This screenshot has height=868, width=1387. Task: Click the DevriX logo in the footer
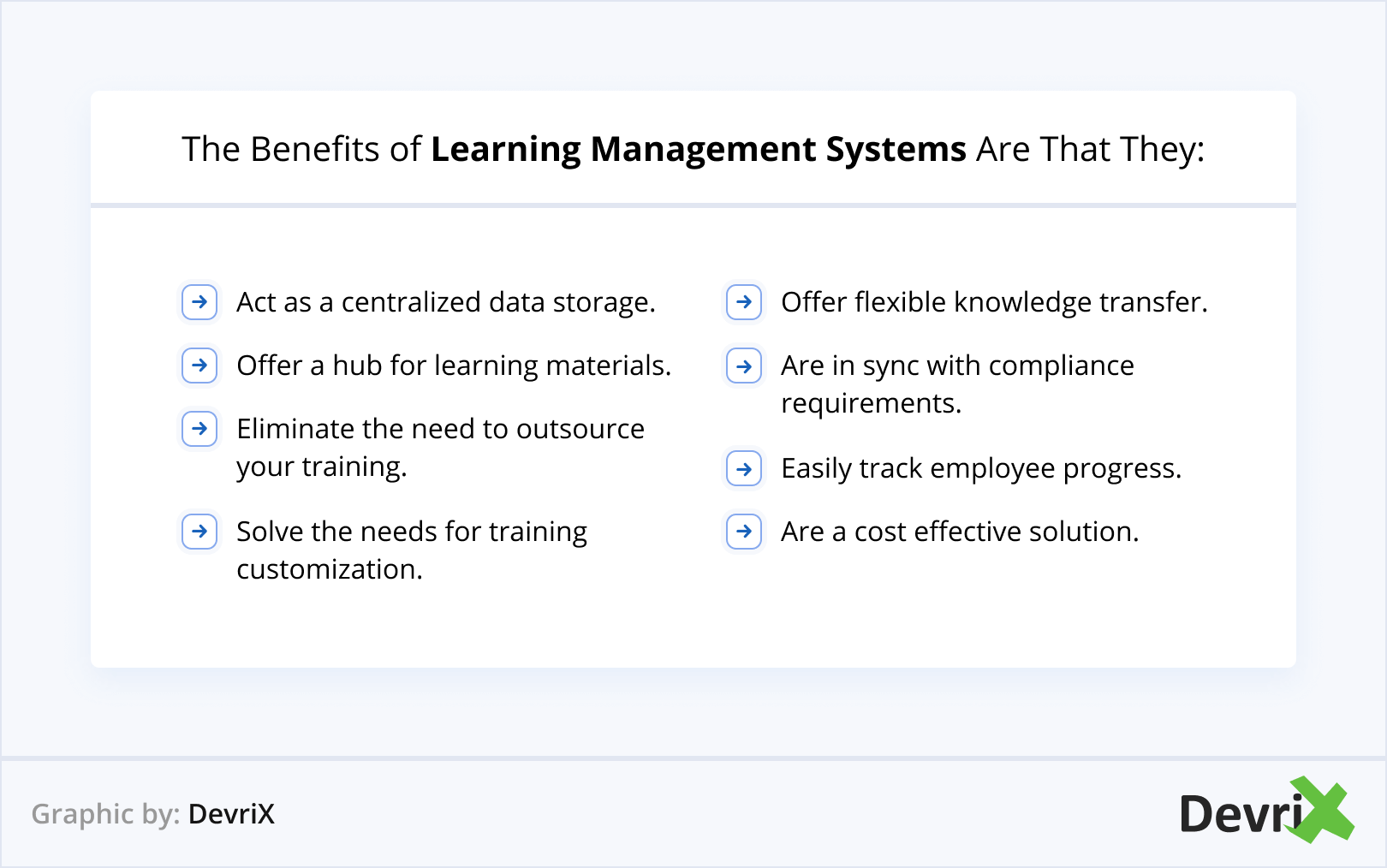coord(1265,812)
